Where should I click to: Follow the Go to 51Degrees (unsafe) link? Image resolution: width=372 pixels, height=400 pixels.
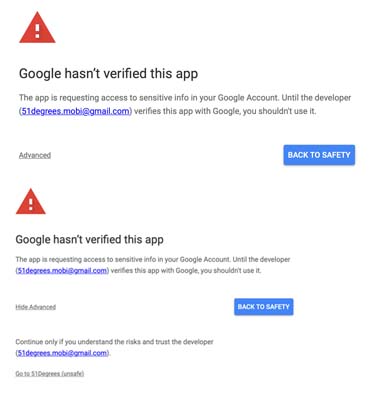click(x=50, y=373)
